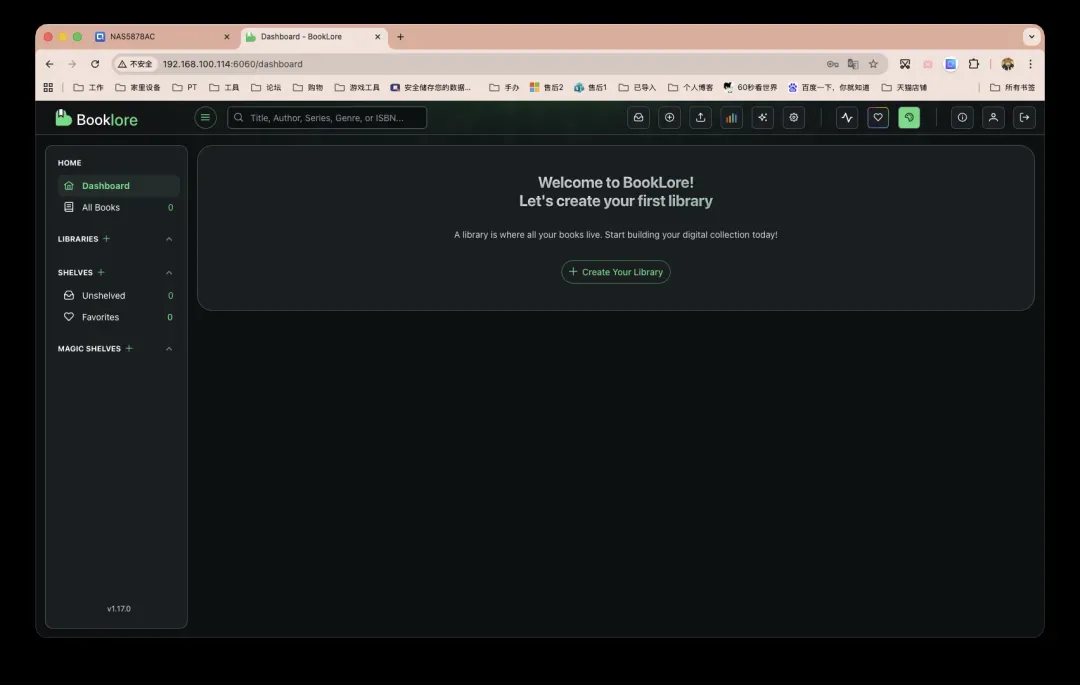Click the logout icon
Screen dimensions: 1080x685
(1024, 118)
